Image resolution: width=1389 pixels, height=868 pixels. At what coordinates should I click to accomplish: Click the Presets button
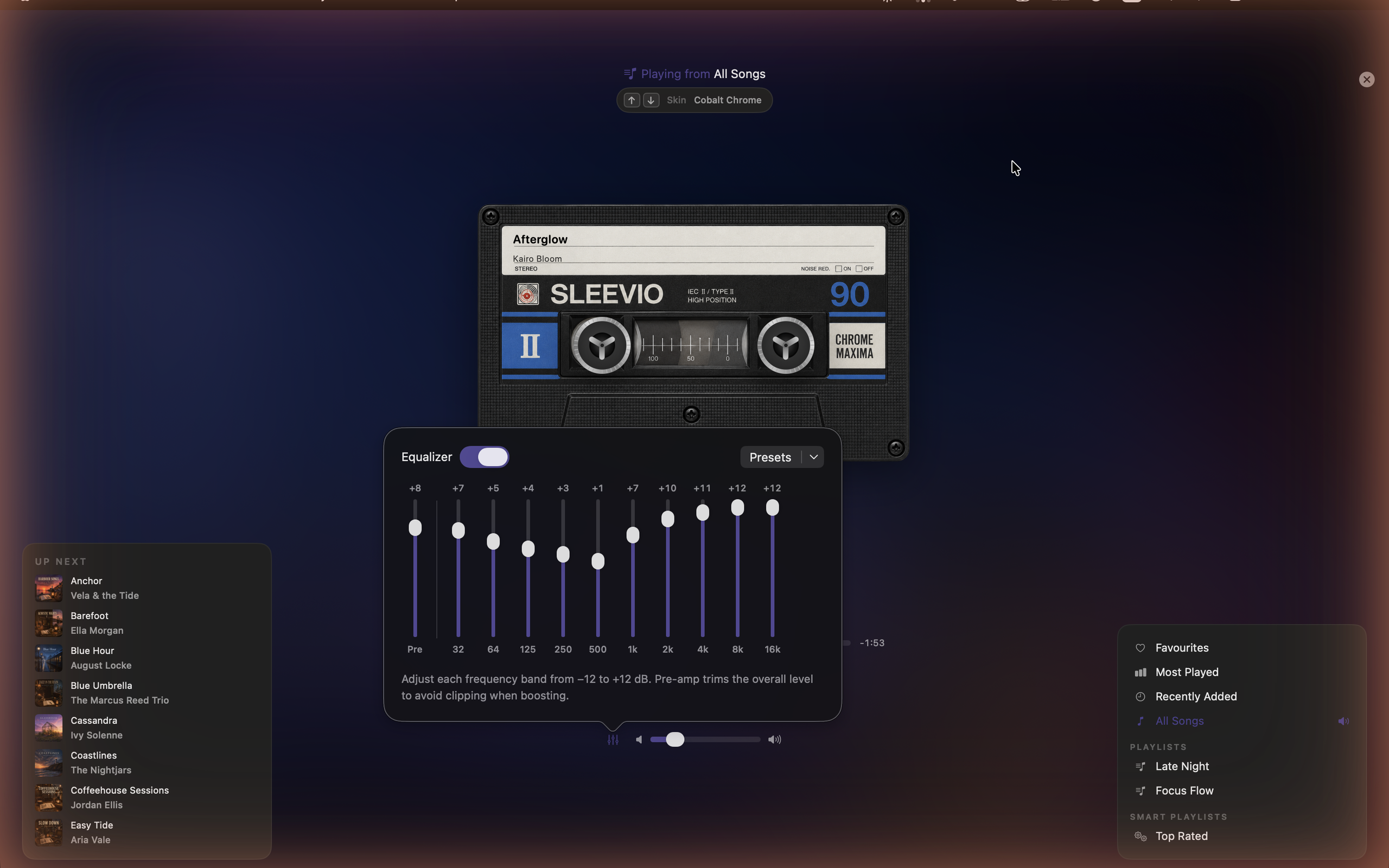tap(770, 457)
